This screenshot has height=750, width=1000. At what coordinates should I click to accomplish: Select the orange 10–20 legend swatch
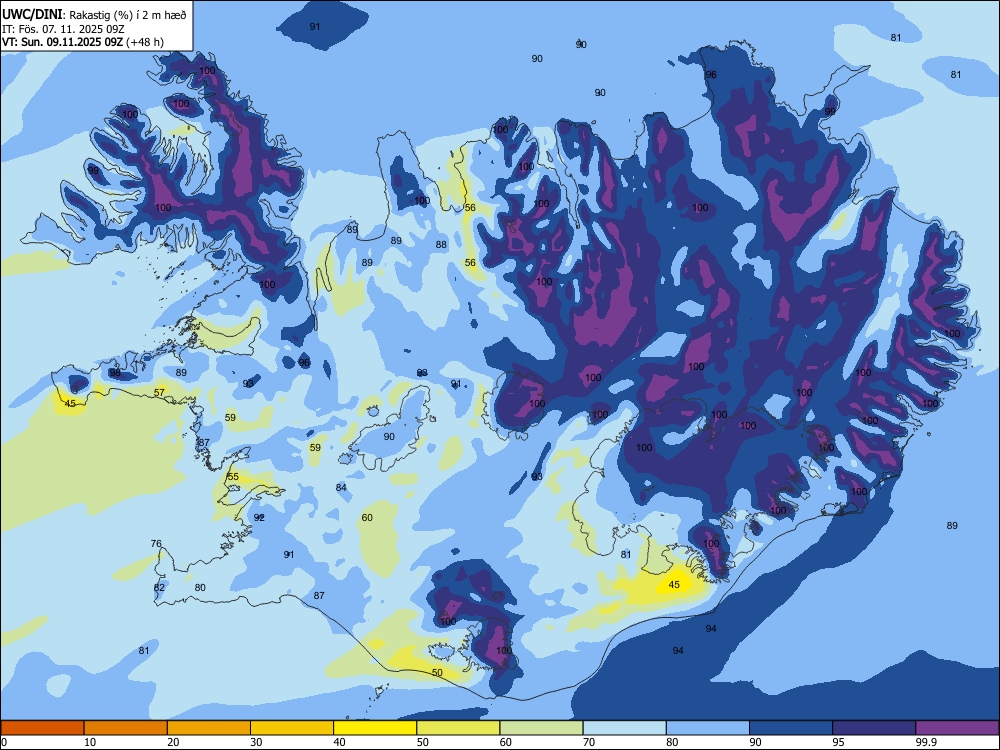pyautogui.click(x=126, y=728)
